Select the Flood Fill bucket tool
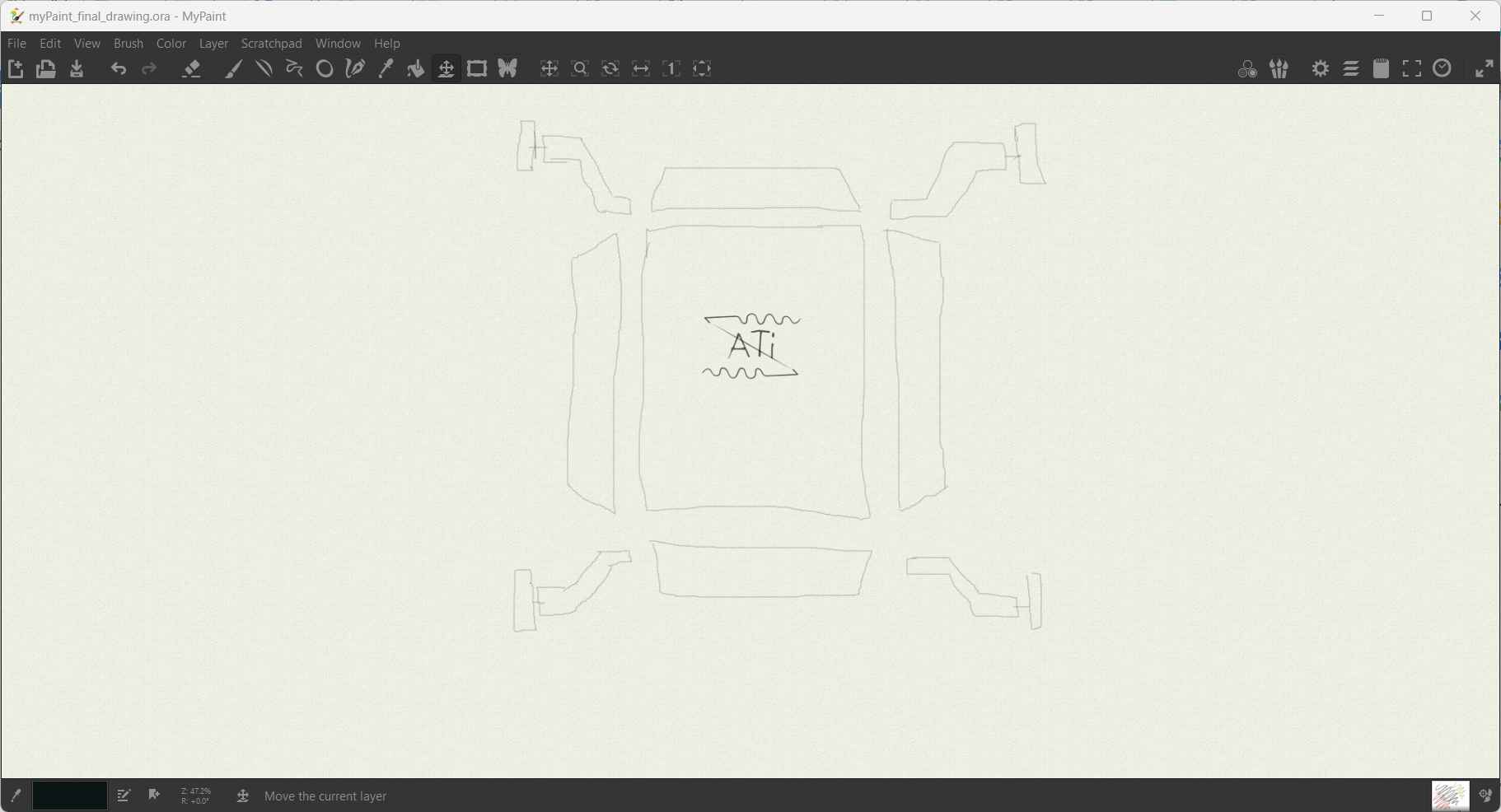Screen dimensions: 1501x812 click(x=416, y=69)
